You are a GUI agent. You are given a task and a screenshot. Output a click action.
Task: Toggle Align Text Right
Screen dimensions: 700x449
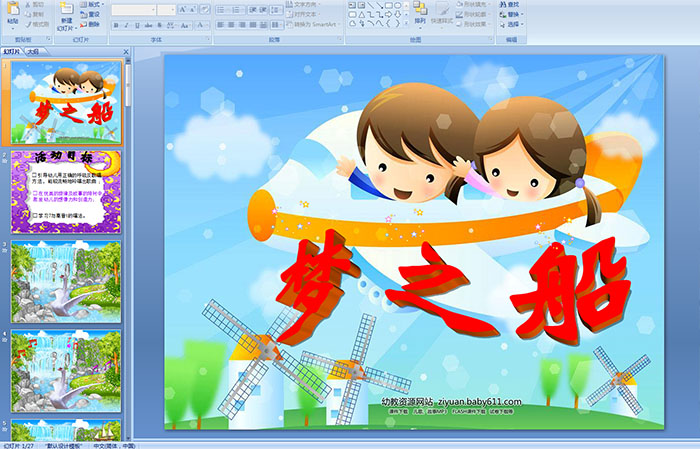click(242, 25)
